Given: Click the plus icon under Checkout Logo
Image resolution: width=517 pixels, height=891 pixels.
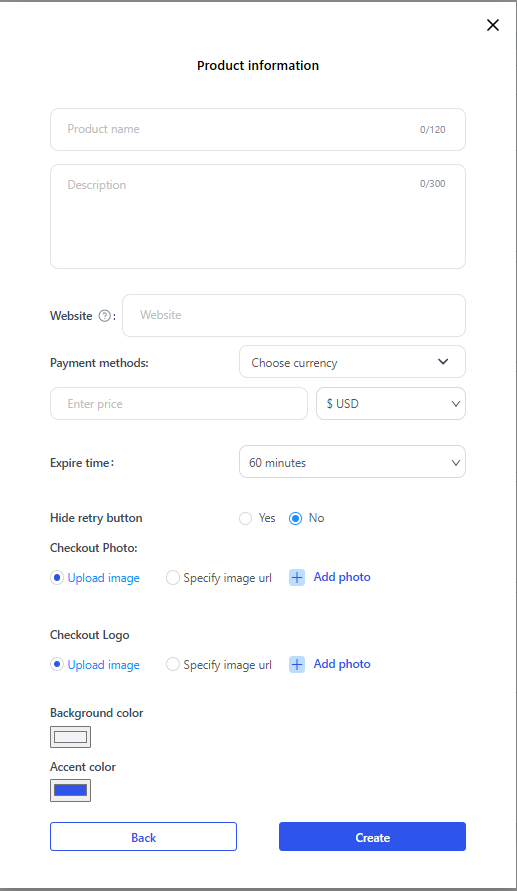Looking at the screenshot, I should pos(297,664).
